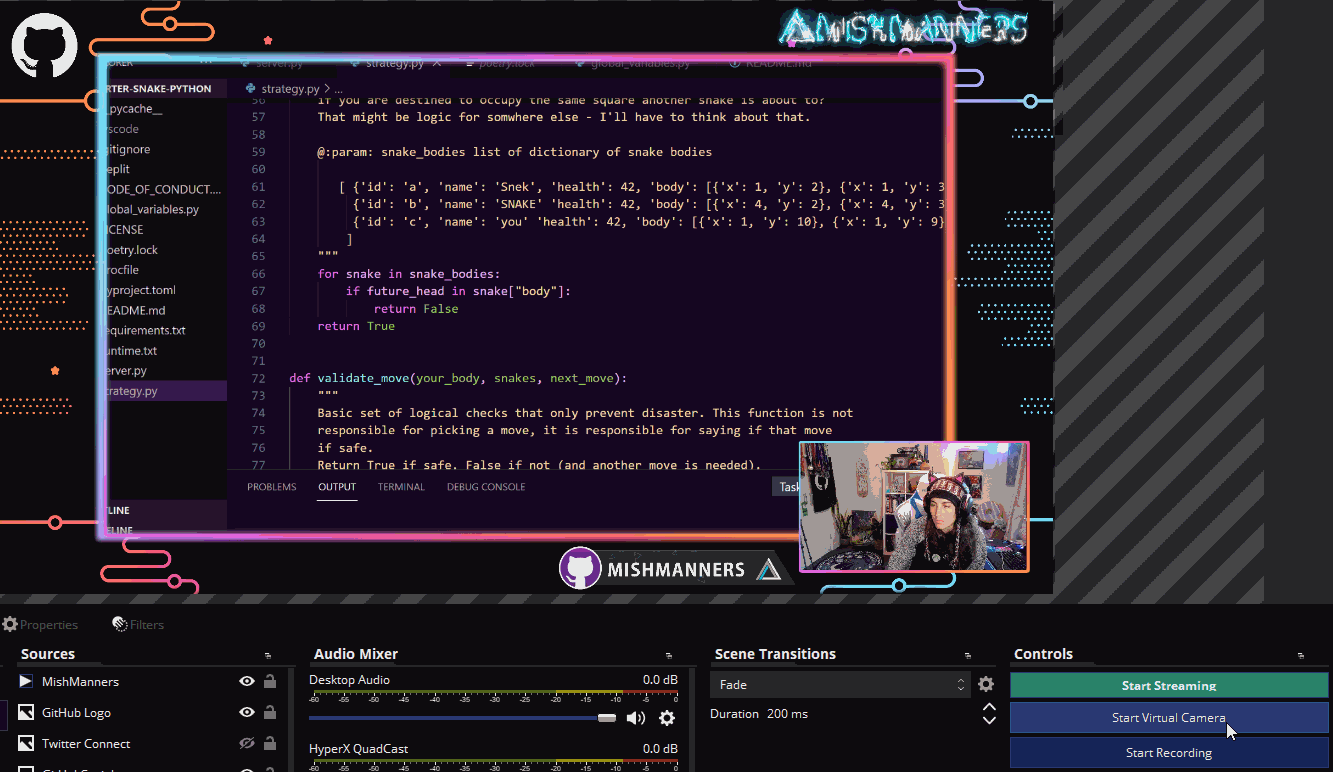Select the GitHub Logo source row name

76,712
